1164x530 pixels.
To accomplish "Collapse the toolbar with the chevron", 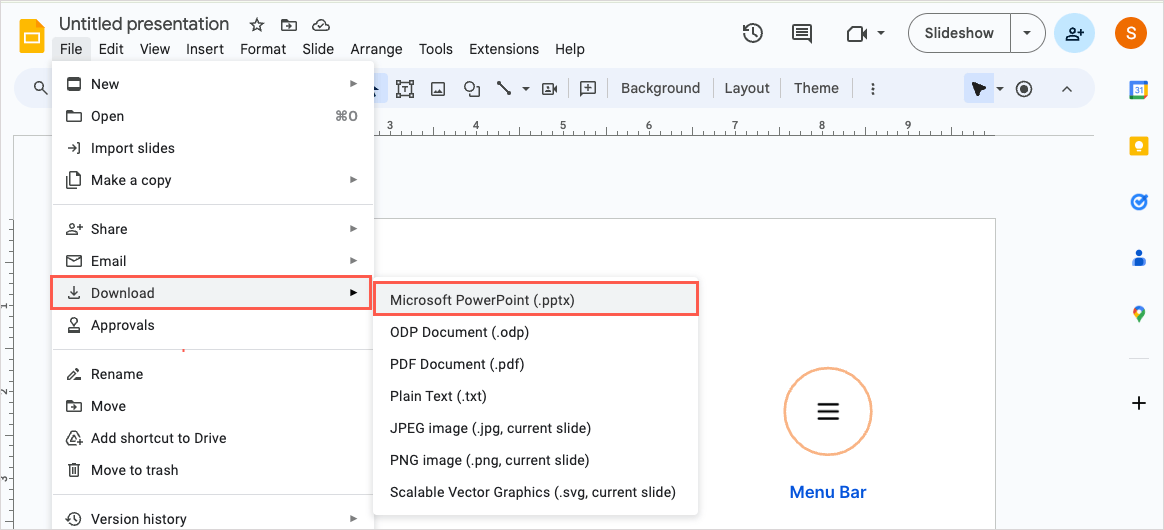I will (1067, 88).
